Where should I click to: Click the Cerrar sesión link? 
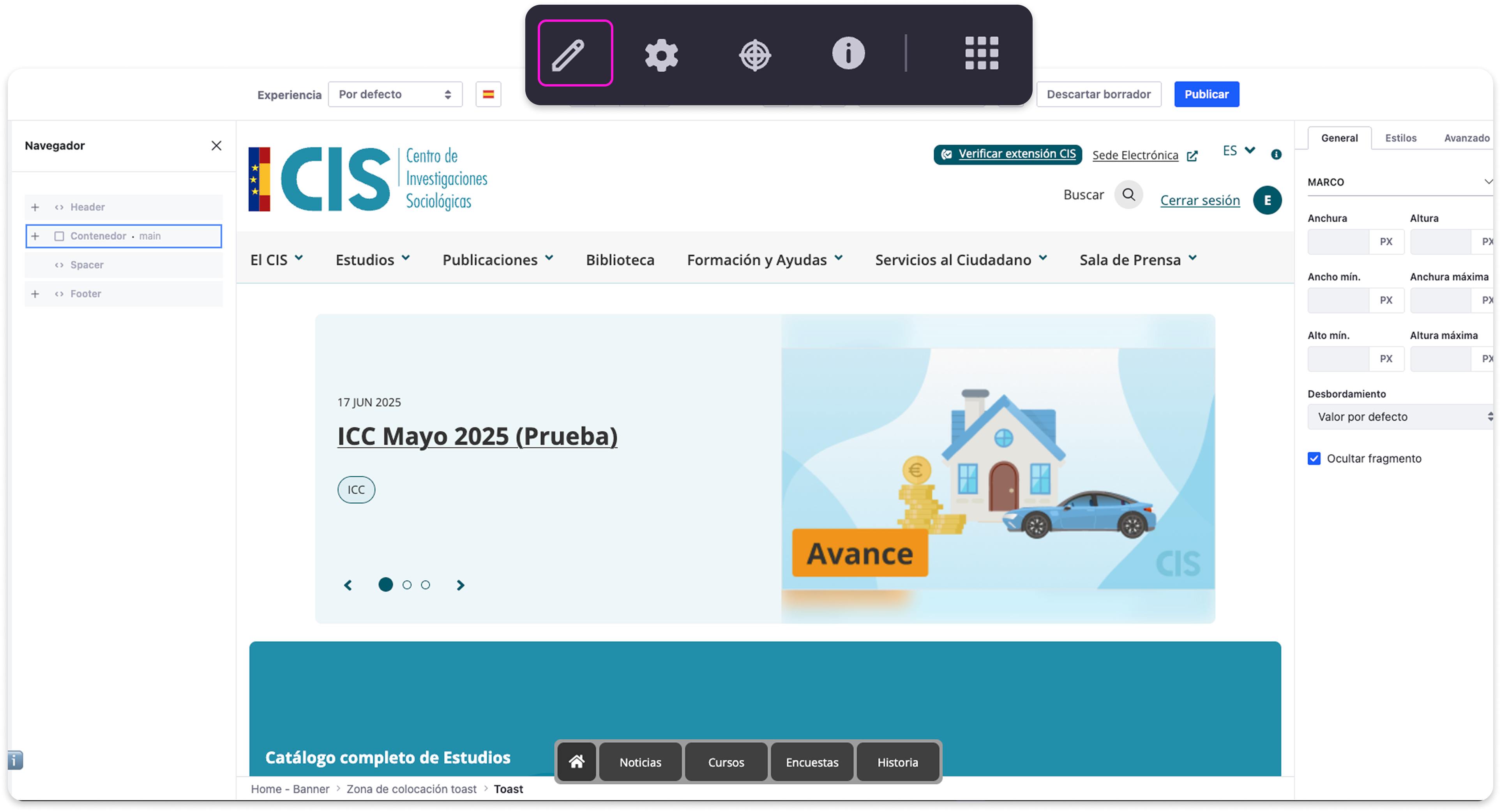(x=1200, y=200)
